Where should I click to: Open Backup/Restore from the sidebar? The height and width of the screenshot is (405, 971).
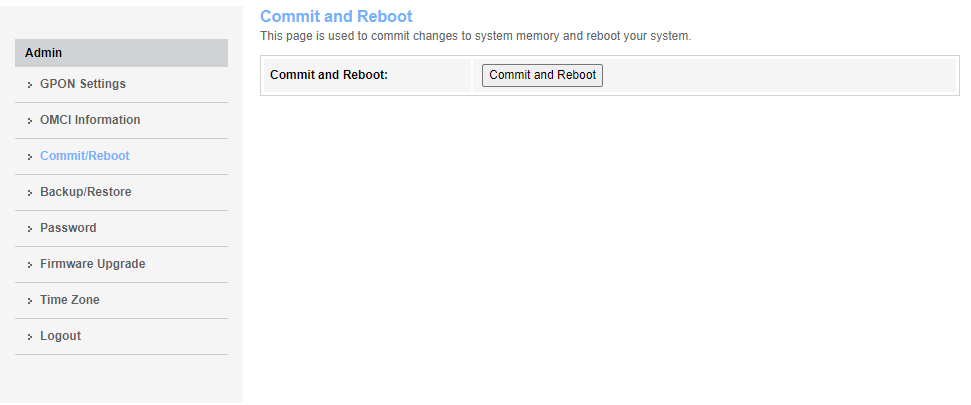click(86, 192)
